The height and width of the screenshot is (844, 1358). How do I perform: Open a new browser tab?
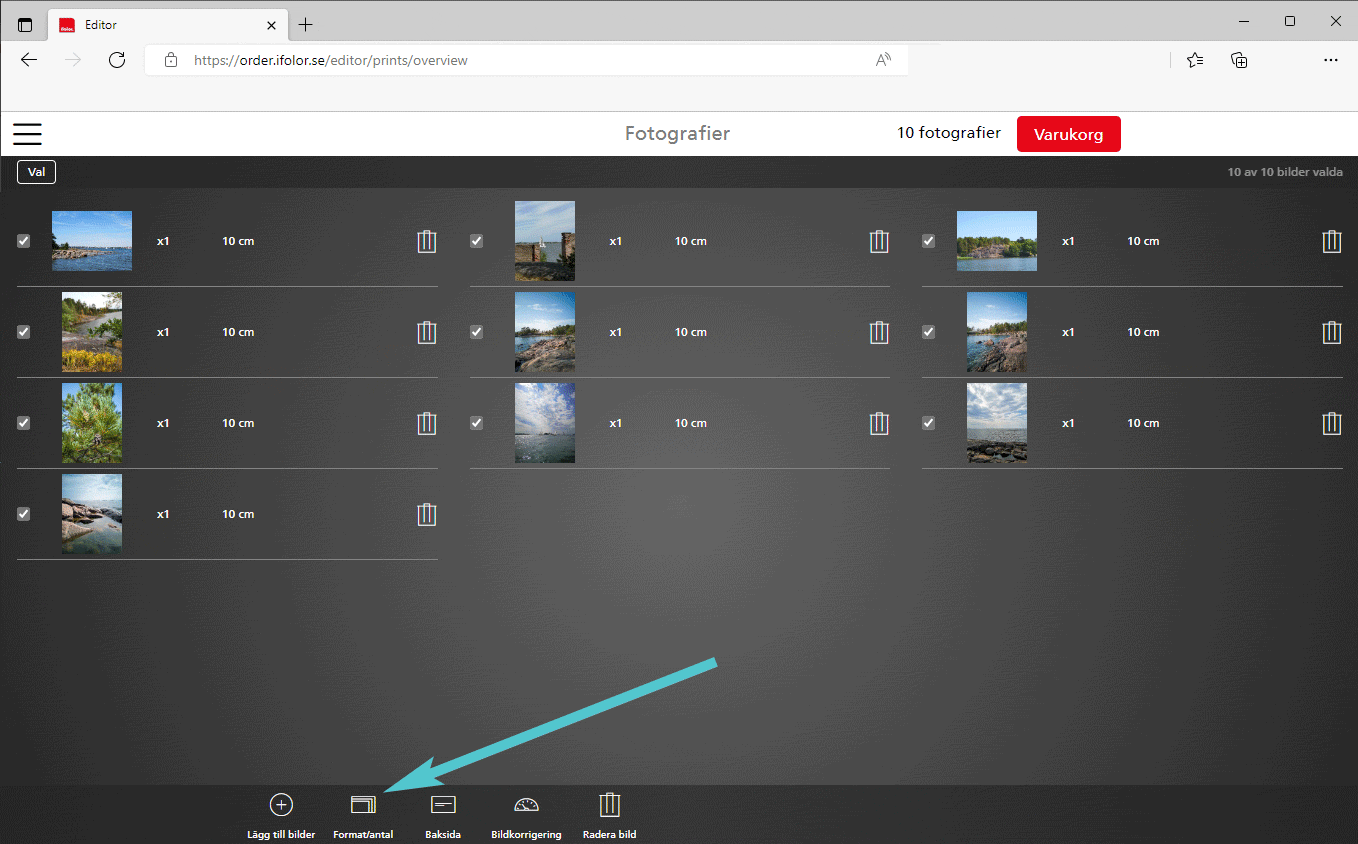click(x=306, y=24)
